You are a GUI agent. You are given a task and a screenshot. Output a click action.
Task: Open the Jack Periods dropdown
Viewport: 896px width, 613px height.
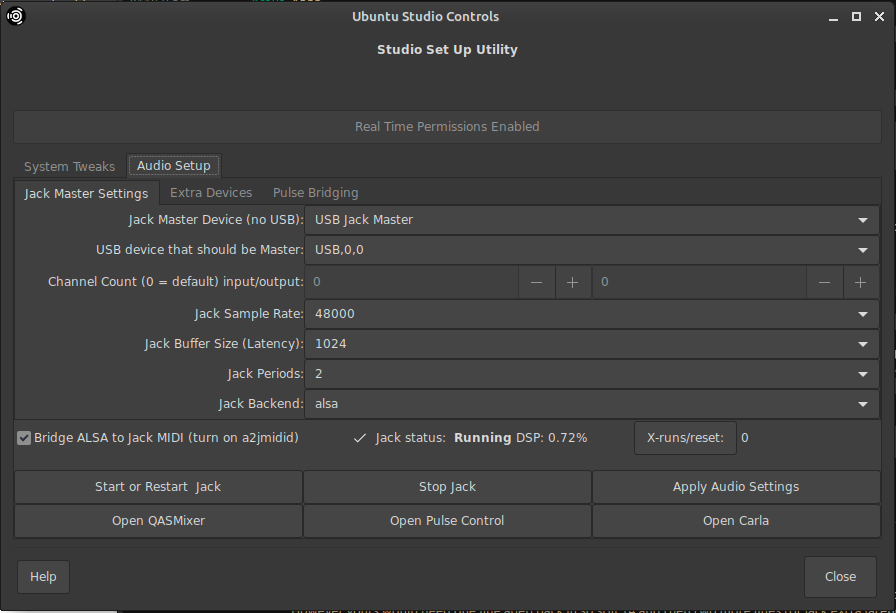pyautogui.click(x=591, y=374)
